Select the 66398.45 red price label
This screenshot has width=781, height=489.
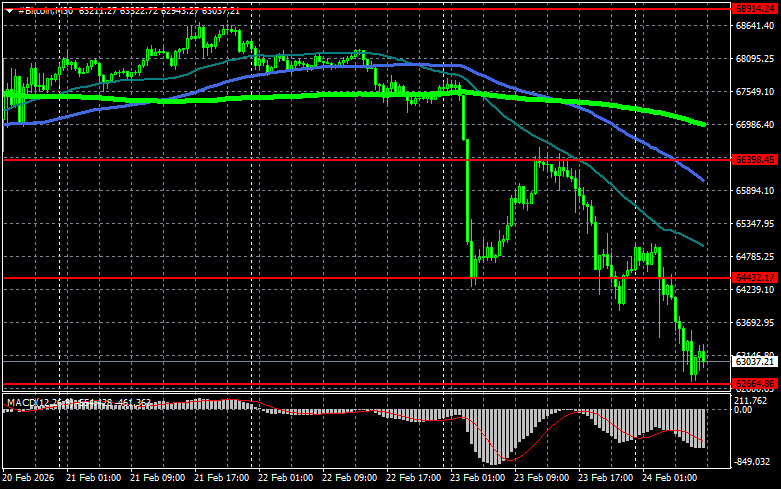click(x=755, y=159)
